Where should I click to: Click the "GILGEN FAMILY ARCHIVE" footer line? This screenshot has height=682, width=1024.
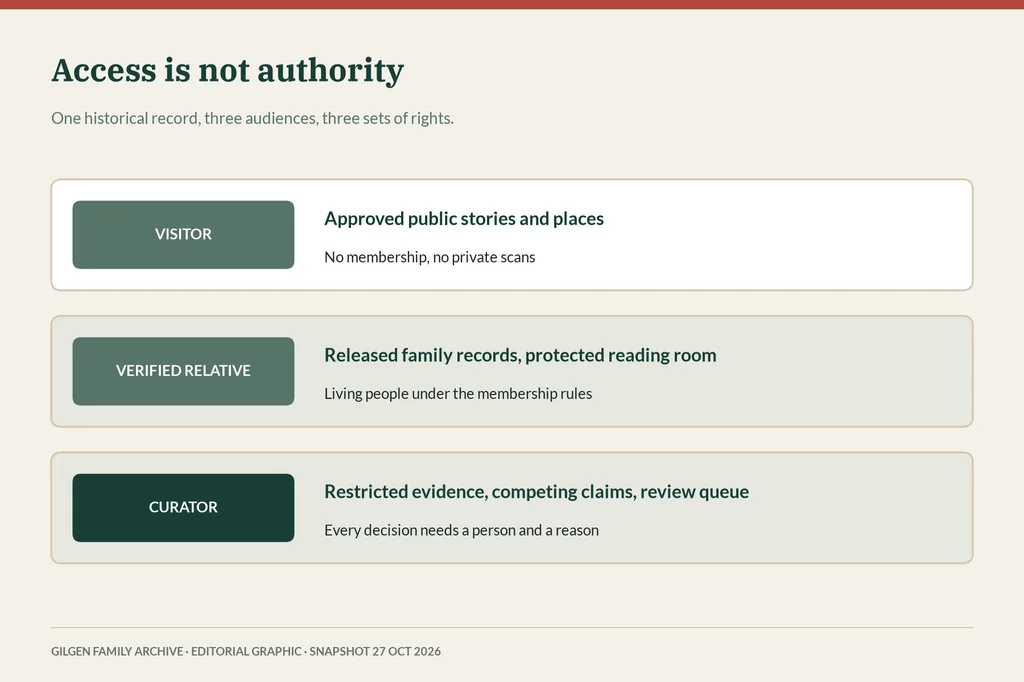coord(246,651)
